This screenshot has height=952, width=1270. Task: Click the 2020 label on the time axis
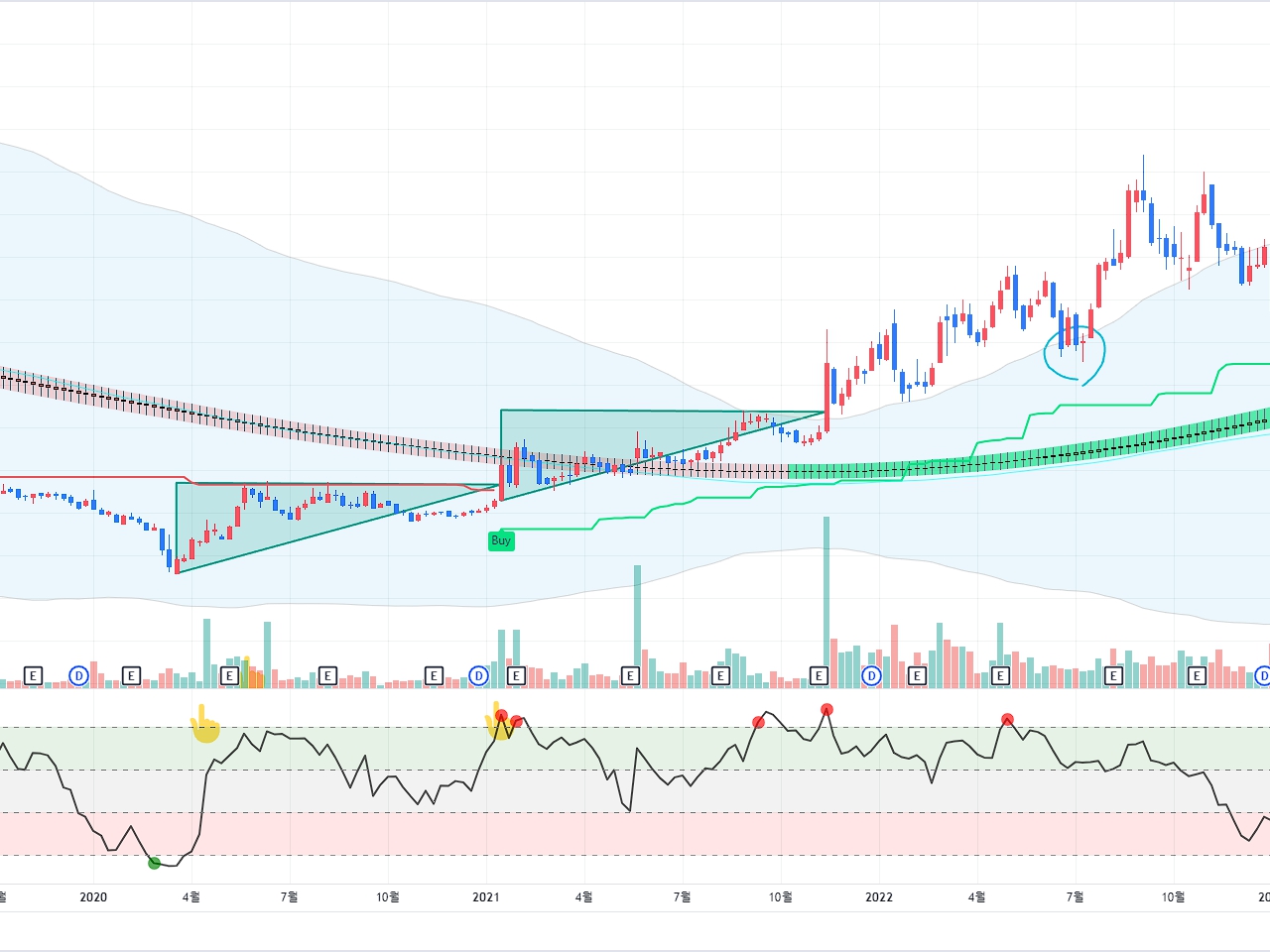(x=93, y=897)
